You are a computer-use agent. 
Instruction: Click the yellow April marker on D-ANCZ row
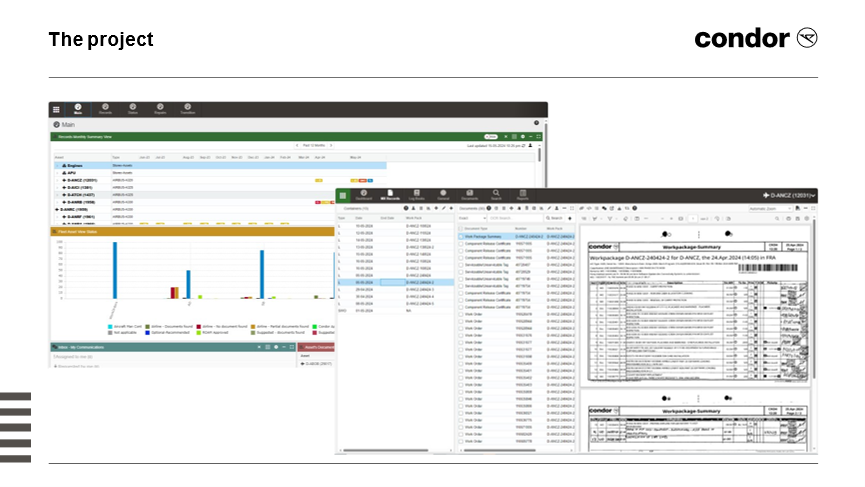coord(318,180)
